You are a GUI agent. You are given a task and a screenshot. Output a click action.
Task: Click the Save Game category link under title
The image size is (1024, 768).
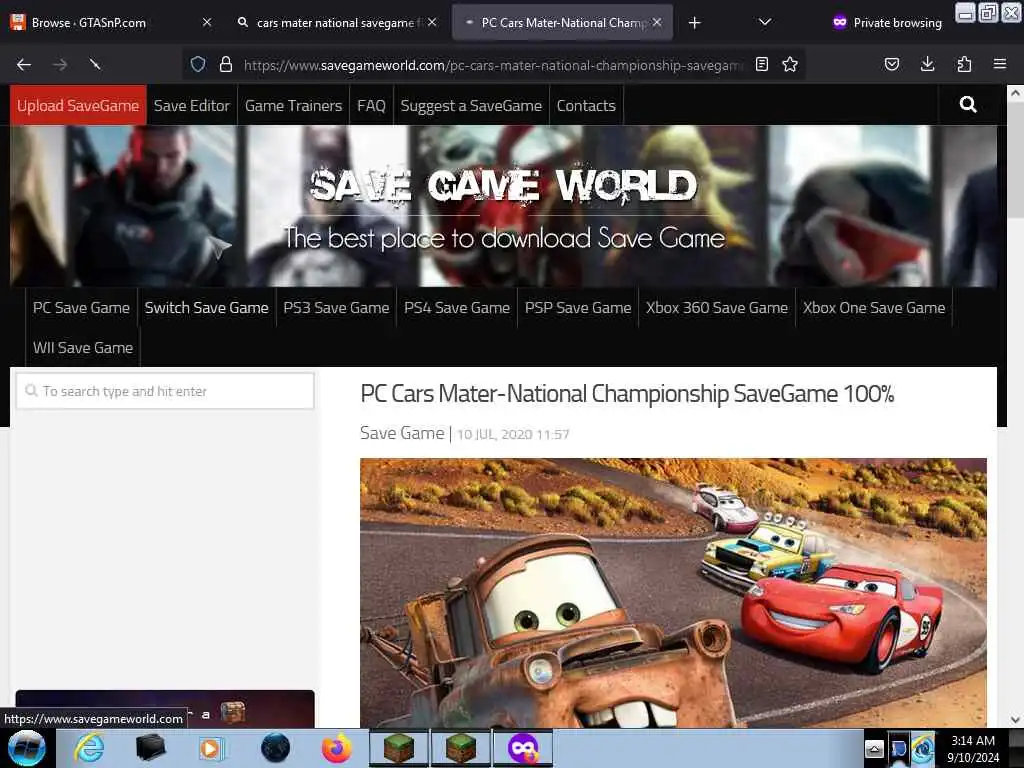tap(402, 433)
